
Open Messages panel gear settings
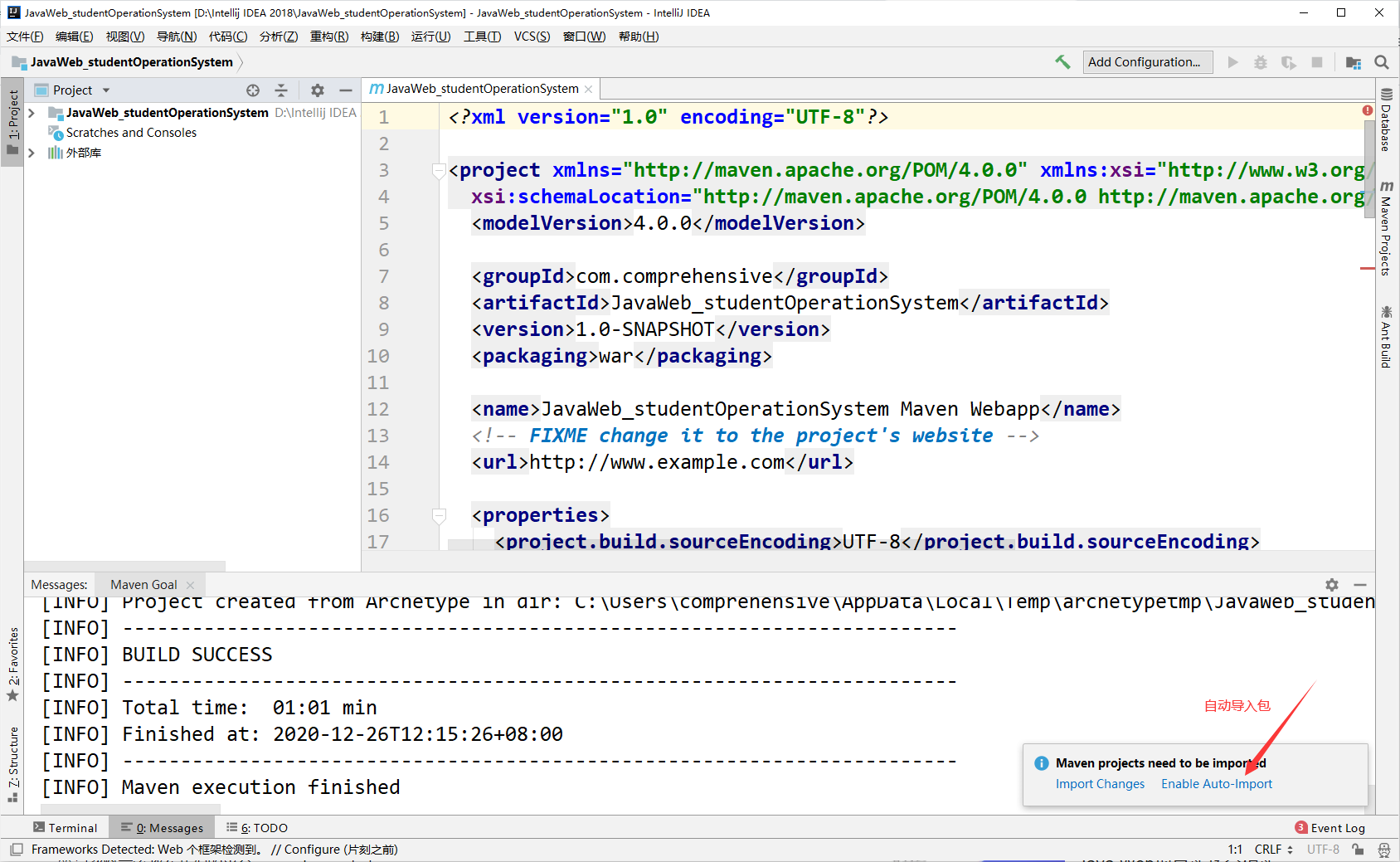pos(1332,585)
